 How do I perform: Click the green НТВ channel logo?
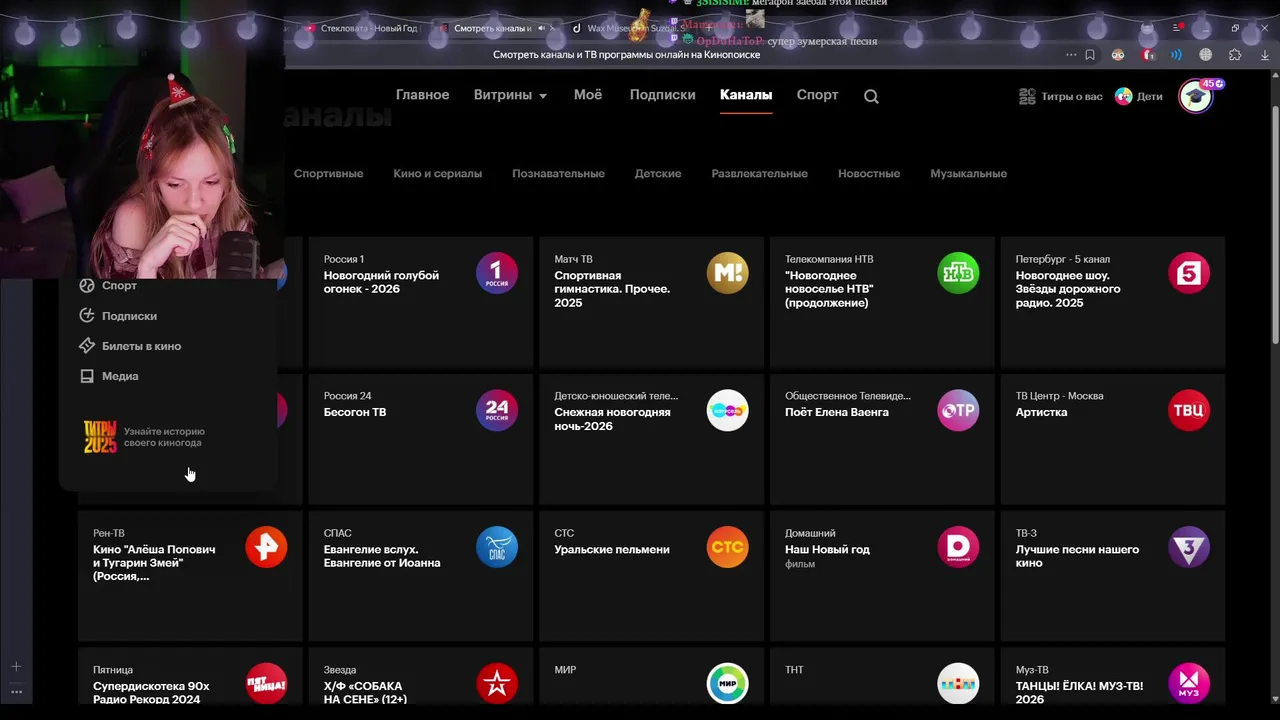coord(958,273)
